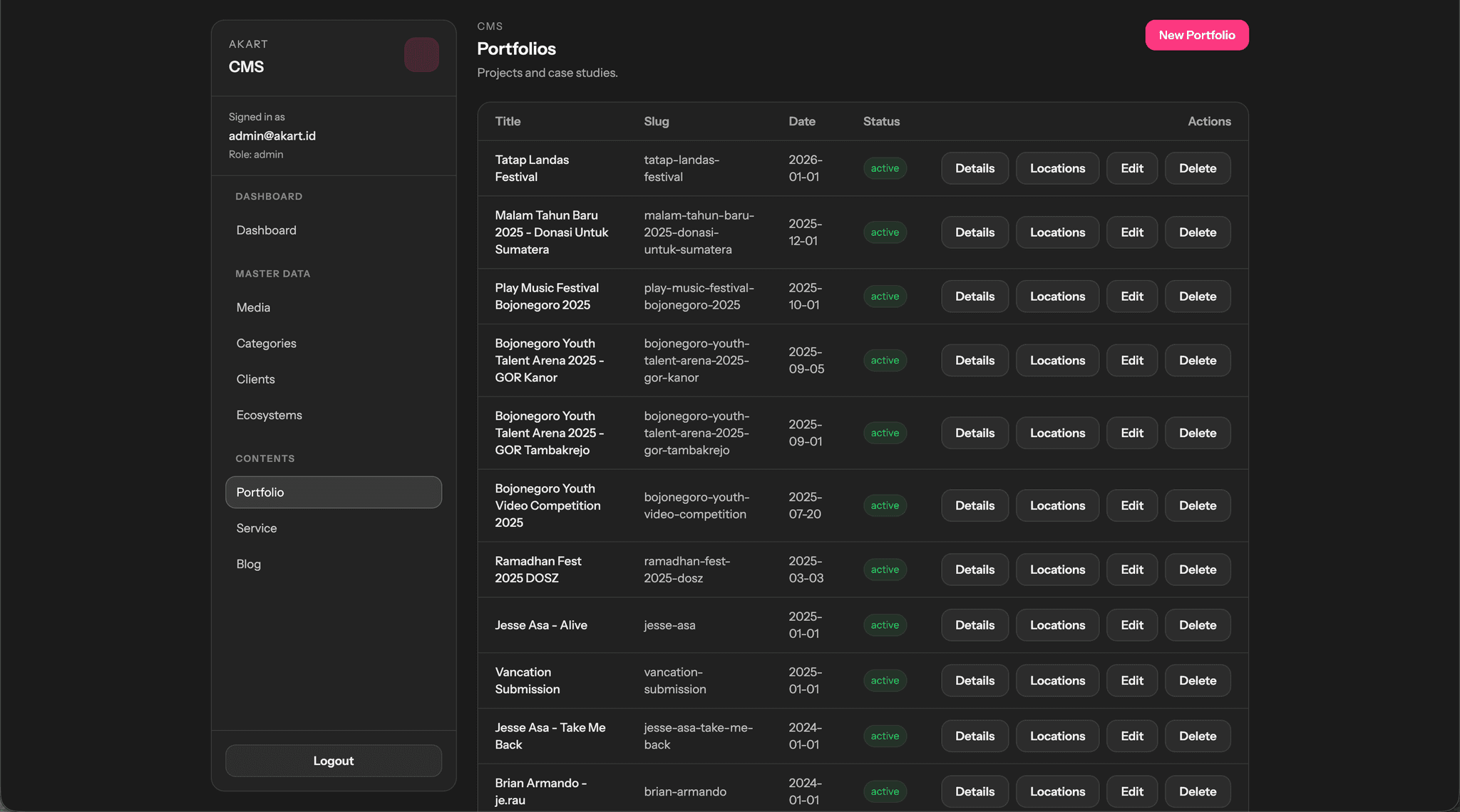This screenshot has height=812, width=1460.
Task: Open Details for Tatap Landas Festival
Action: 974,168
